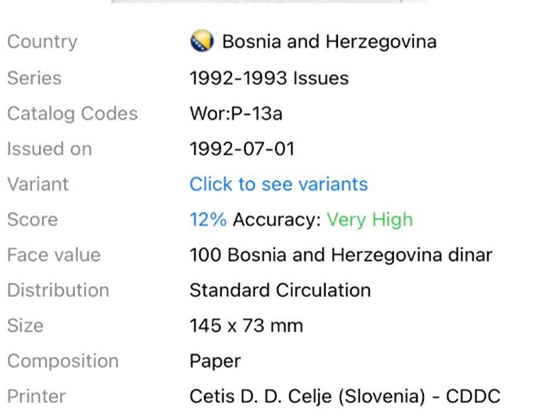Click the Standard Circulation distribution value

pos(280,290)
